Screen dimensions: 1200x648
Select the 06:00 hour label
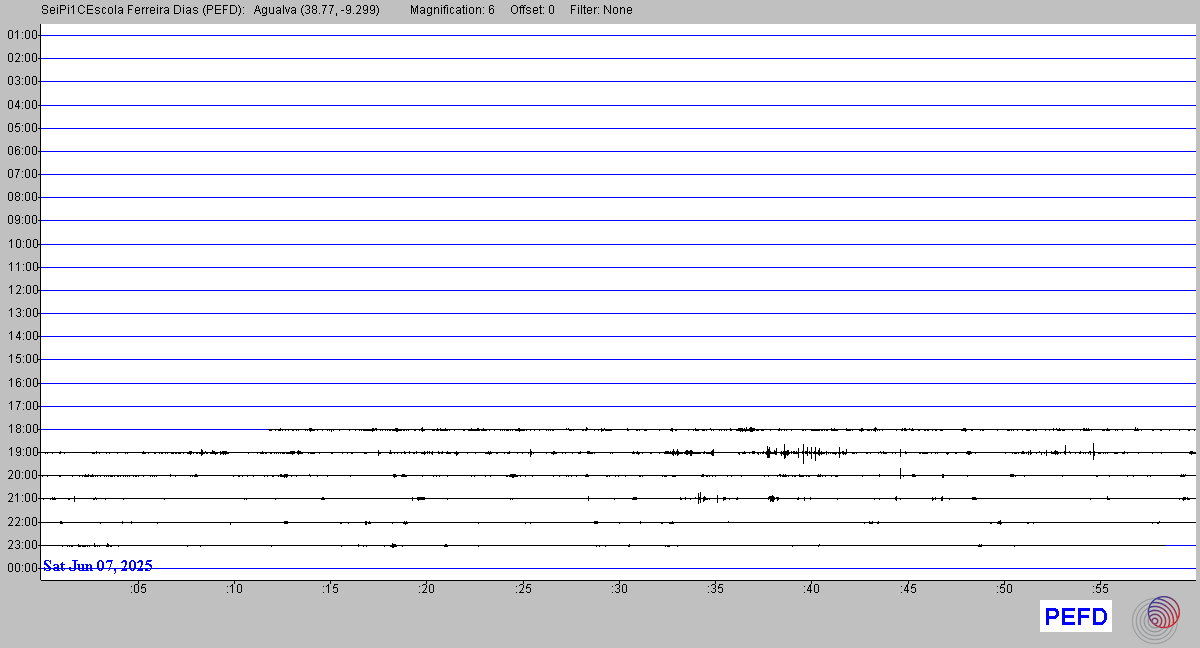[x=22, y=151]
